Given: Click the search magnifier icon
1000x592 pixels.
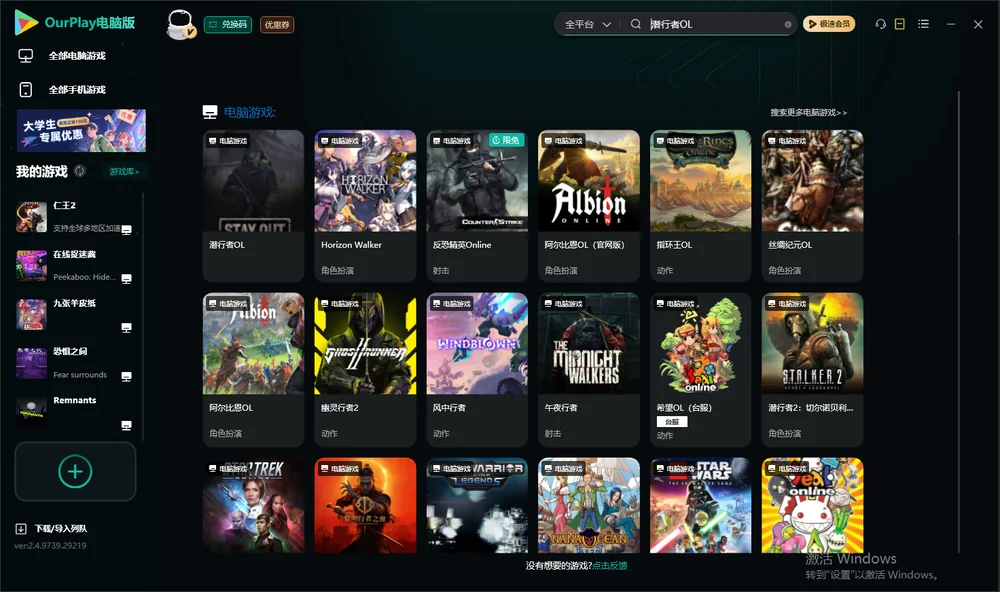Looking at the screenshot, I should click(x=636, y=24).
